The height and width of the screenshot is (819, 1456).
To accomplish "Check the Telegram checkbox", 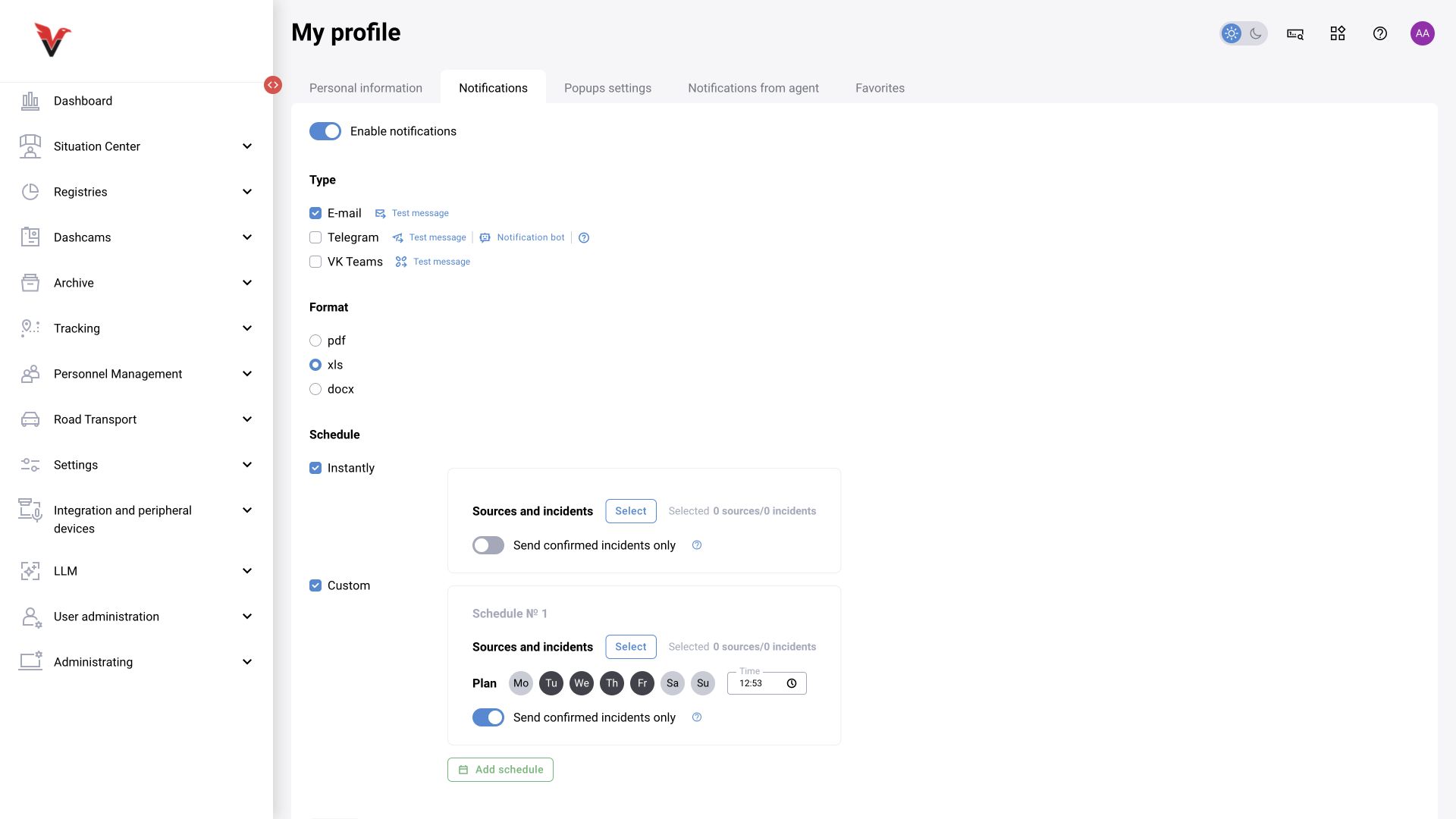I will 315,237.
